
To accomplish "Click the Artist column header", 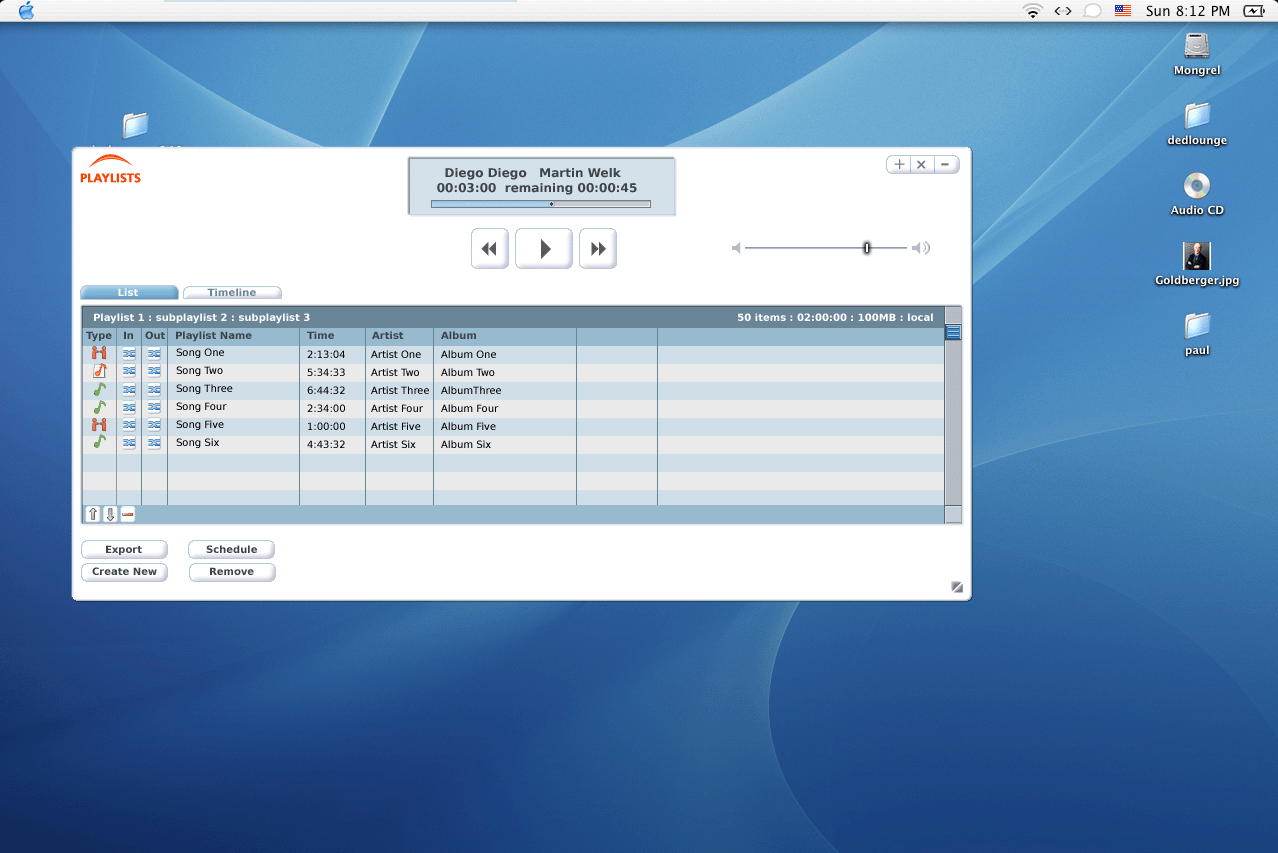I will [388, 336].
